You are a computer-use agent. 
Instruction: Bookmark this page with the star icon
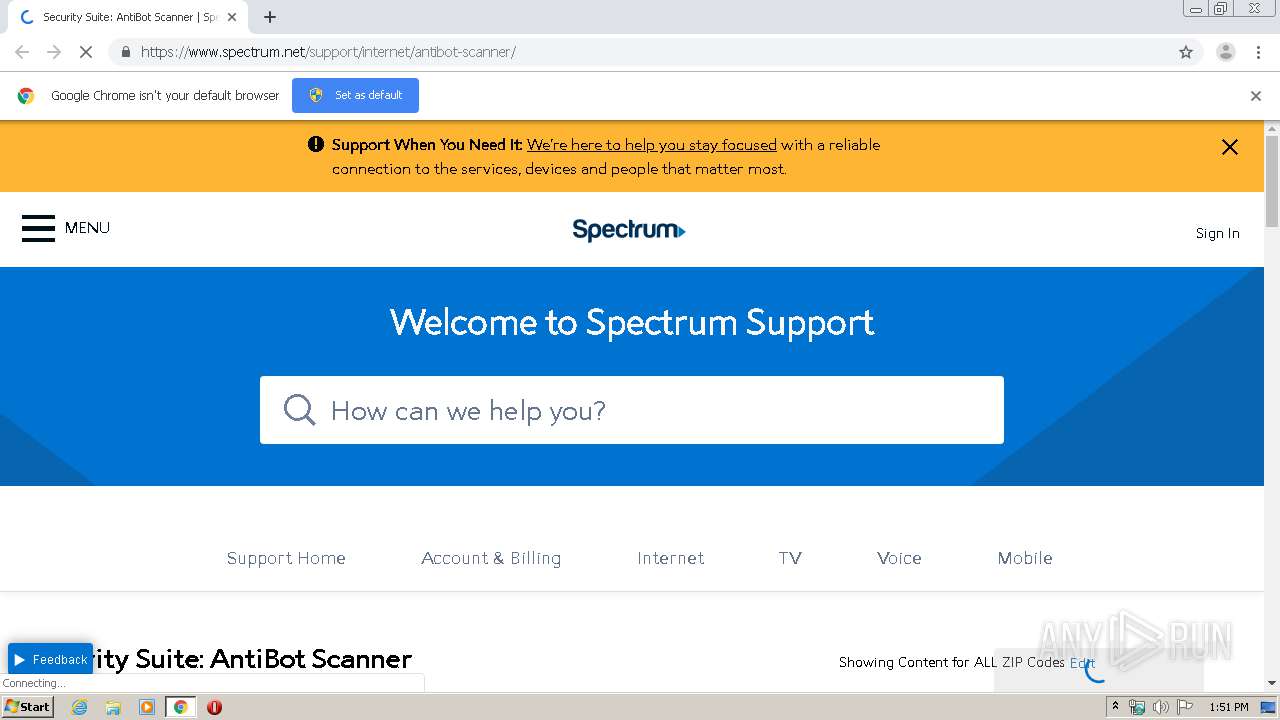click(1186, 52)
